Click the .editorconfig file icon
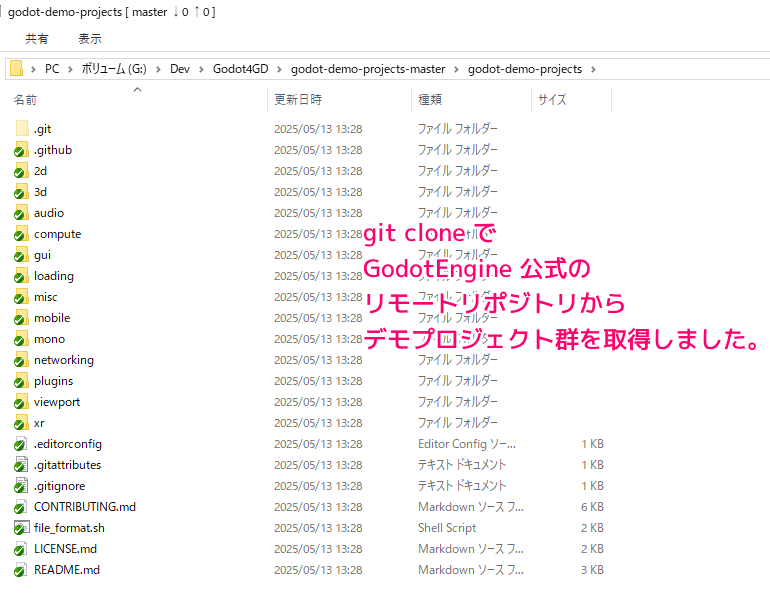Viewport: 770px width, 596px height. [21, 444]
